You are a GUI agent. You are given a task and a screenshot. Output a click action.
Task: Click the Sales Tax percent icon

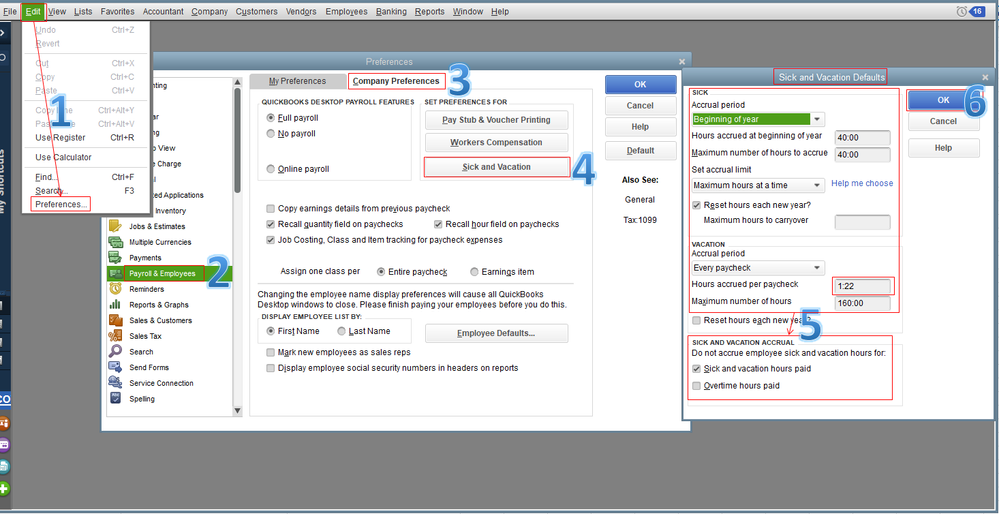click(x=115, y=336)
